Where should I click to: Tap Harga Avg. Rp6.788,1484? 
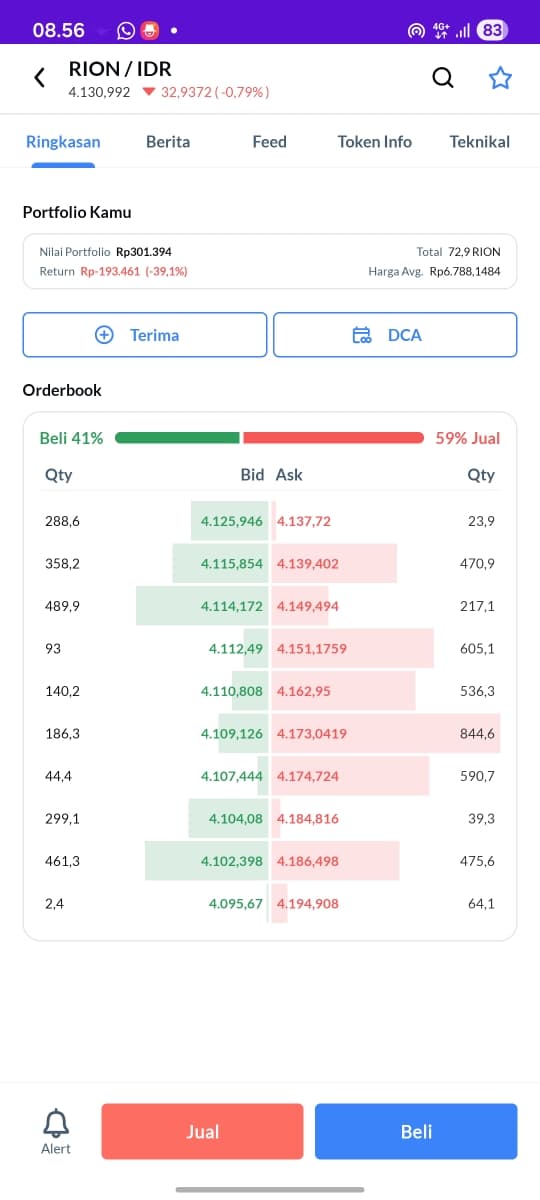(435, 271)
